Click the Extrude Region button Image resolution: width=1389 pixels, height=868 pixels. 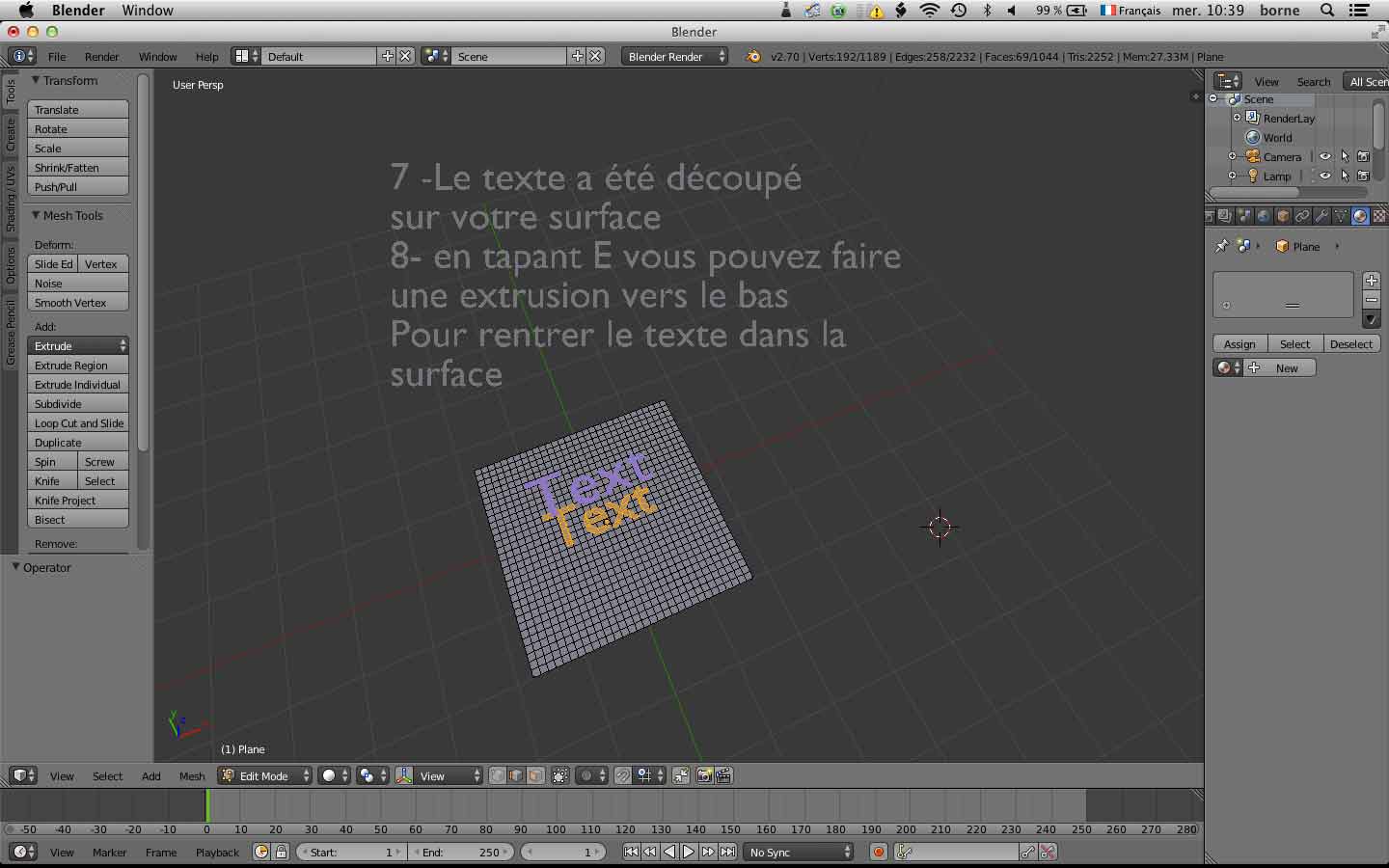coord(77,366)
